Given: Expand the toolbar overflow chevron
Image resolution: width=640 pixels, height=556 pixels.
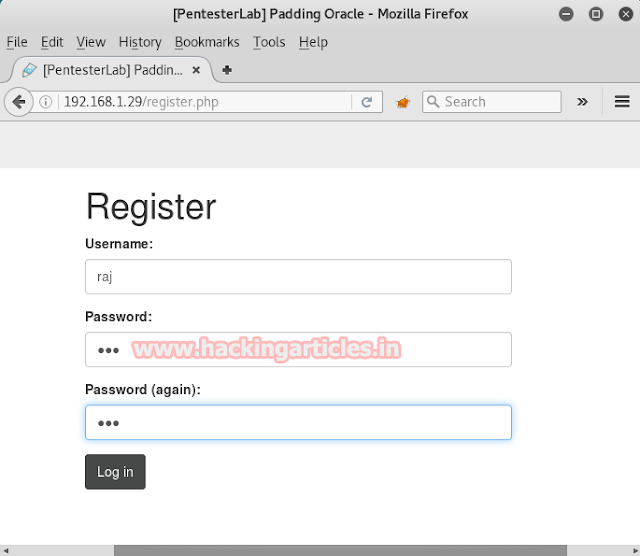Looking at the screenshot, I should coord(582,102).
